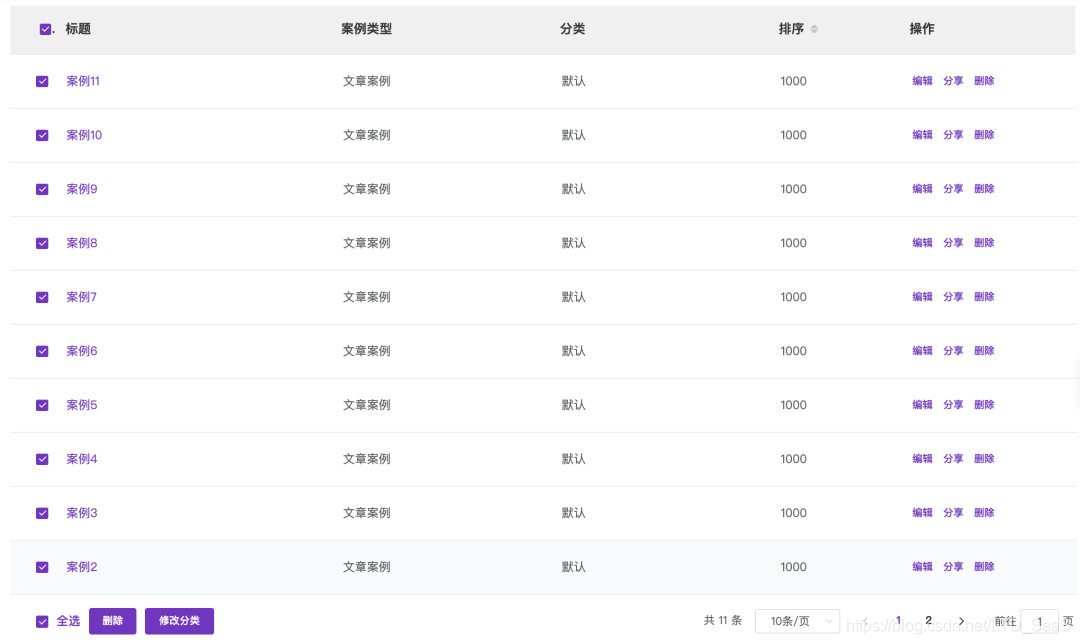Uncheck the checkbox for 案例2
This screenshot has height=644, width=1080.
(42, 567)
